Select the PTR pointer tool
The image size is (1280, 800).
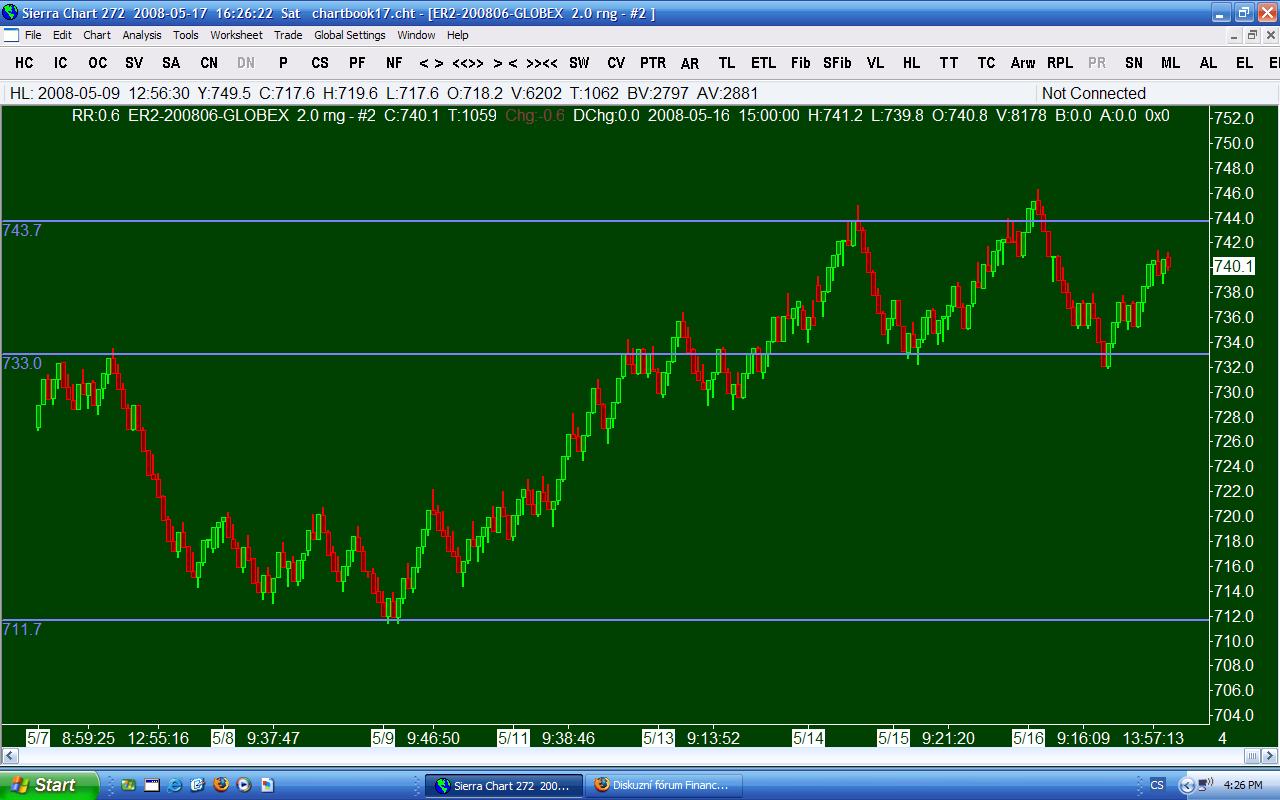[653, 63]
